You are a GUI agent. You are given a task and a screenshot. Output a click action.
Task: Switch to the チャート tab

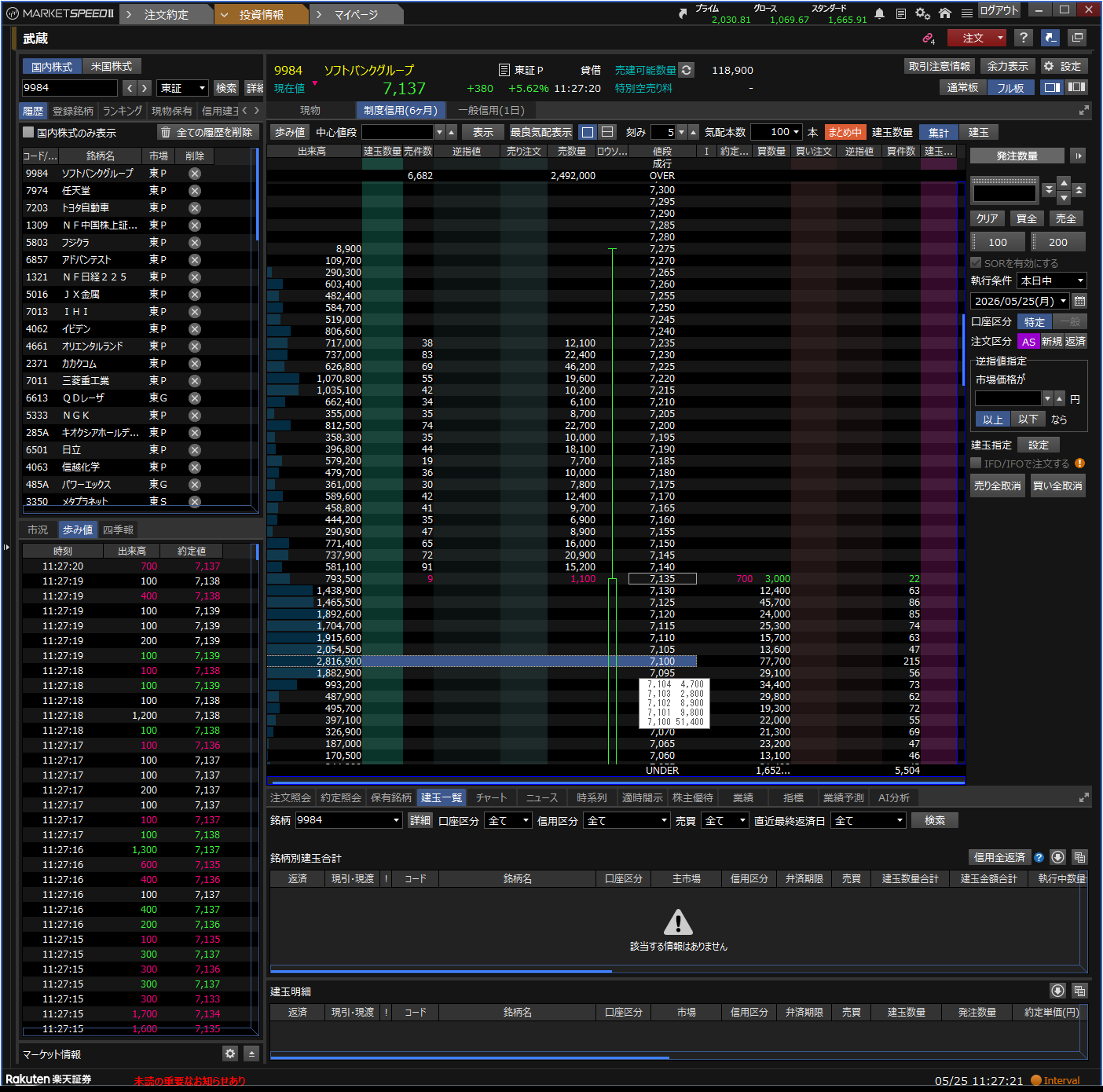492,797
